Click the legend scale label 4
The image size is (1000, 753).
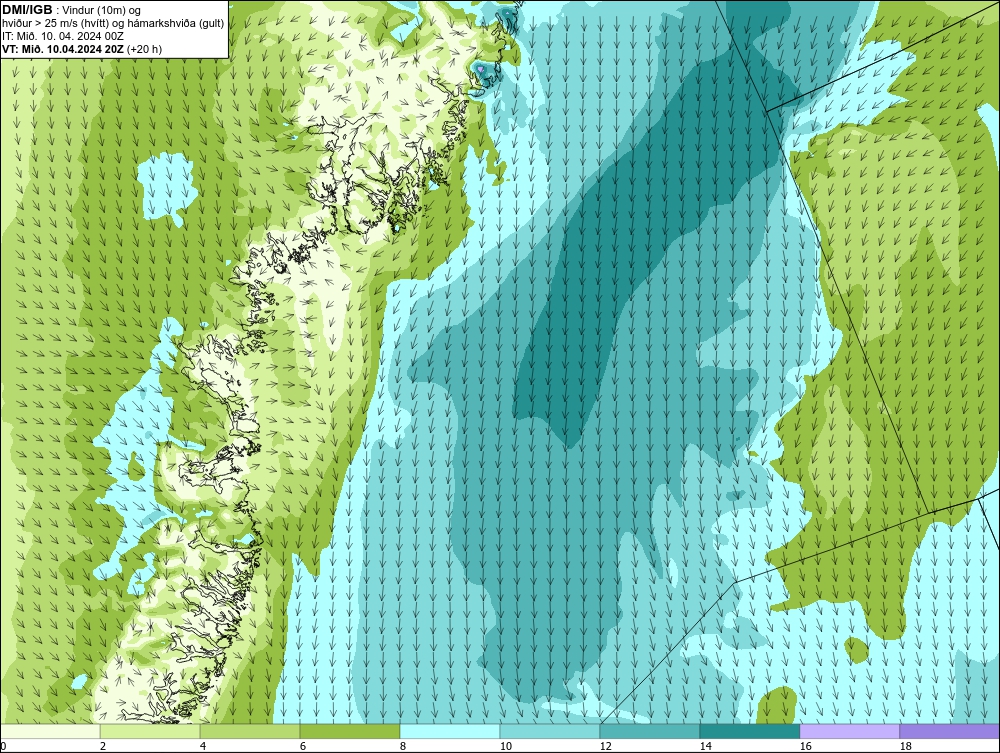click(202, 746)
